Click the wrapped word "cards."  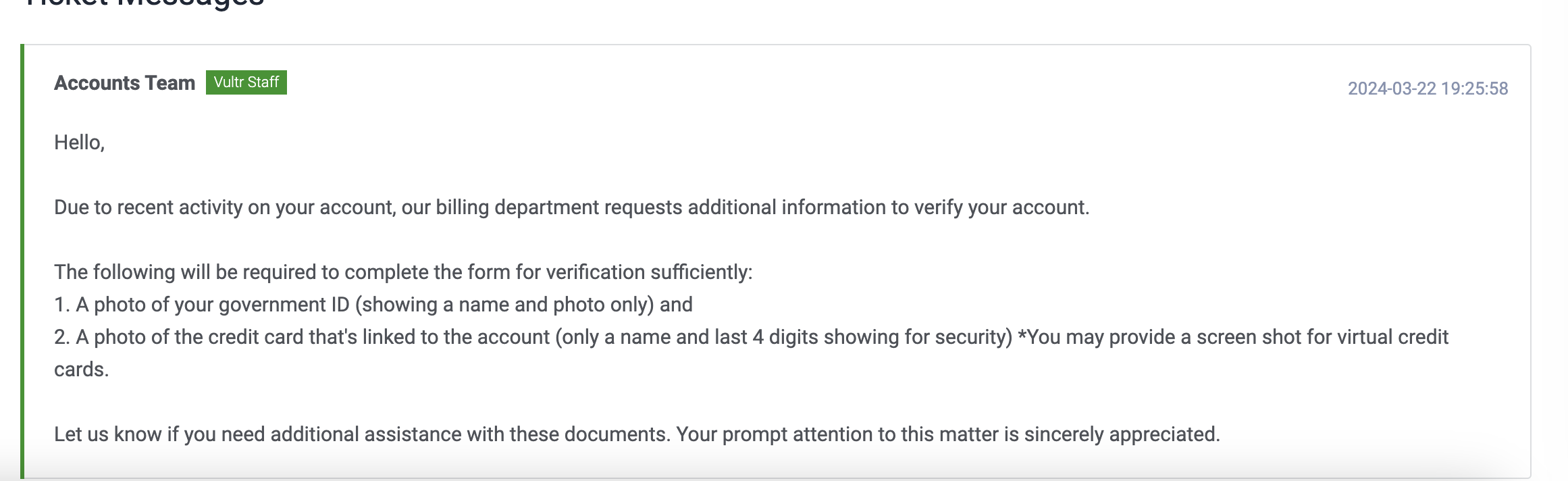81,370
